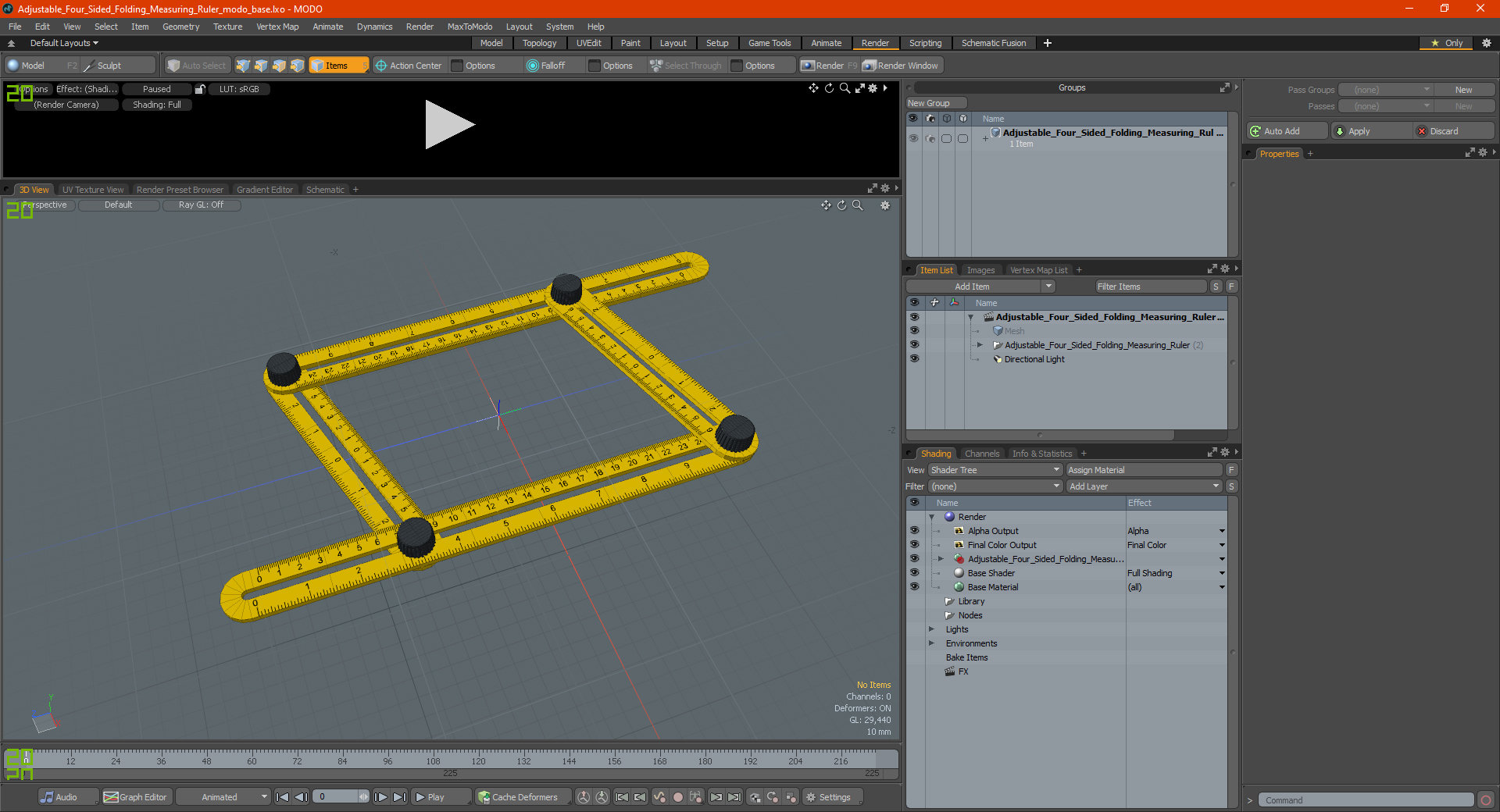This screenshot has width=1500, height=812.
Task: Select Vertices selection mode icon
Action: (243, 66)
